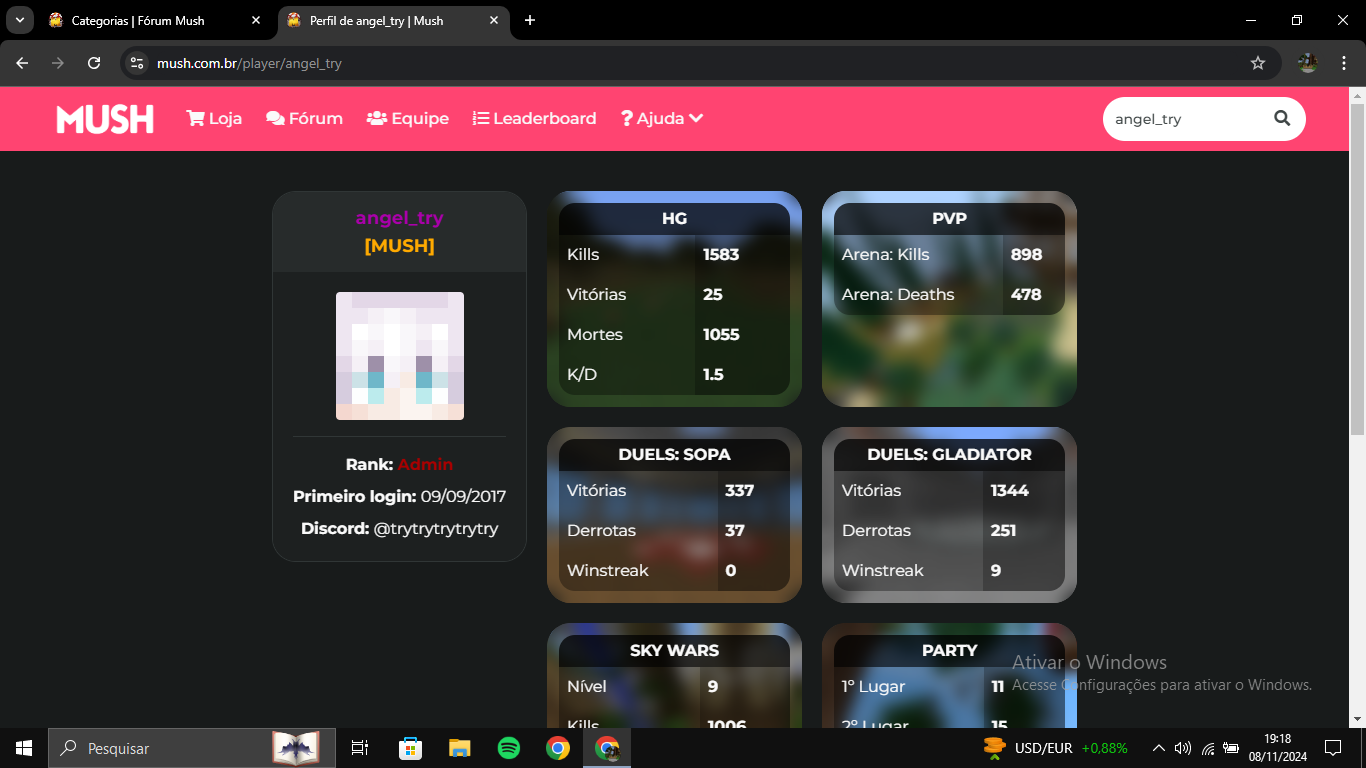Bookmark this page with the star
The image size is (1366, 768).
click(1258, 63)
